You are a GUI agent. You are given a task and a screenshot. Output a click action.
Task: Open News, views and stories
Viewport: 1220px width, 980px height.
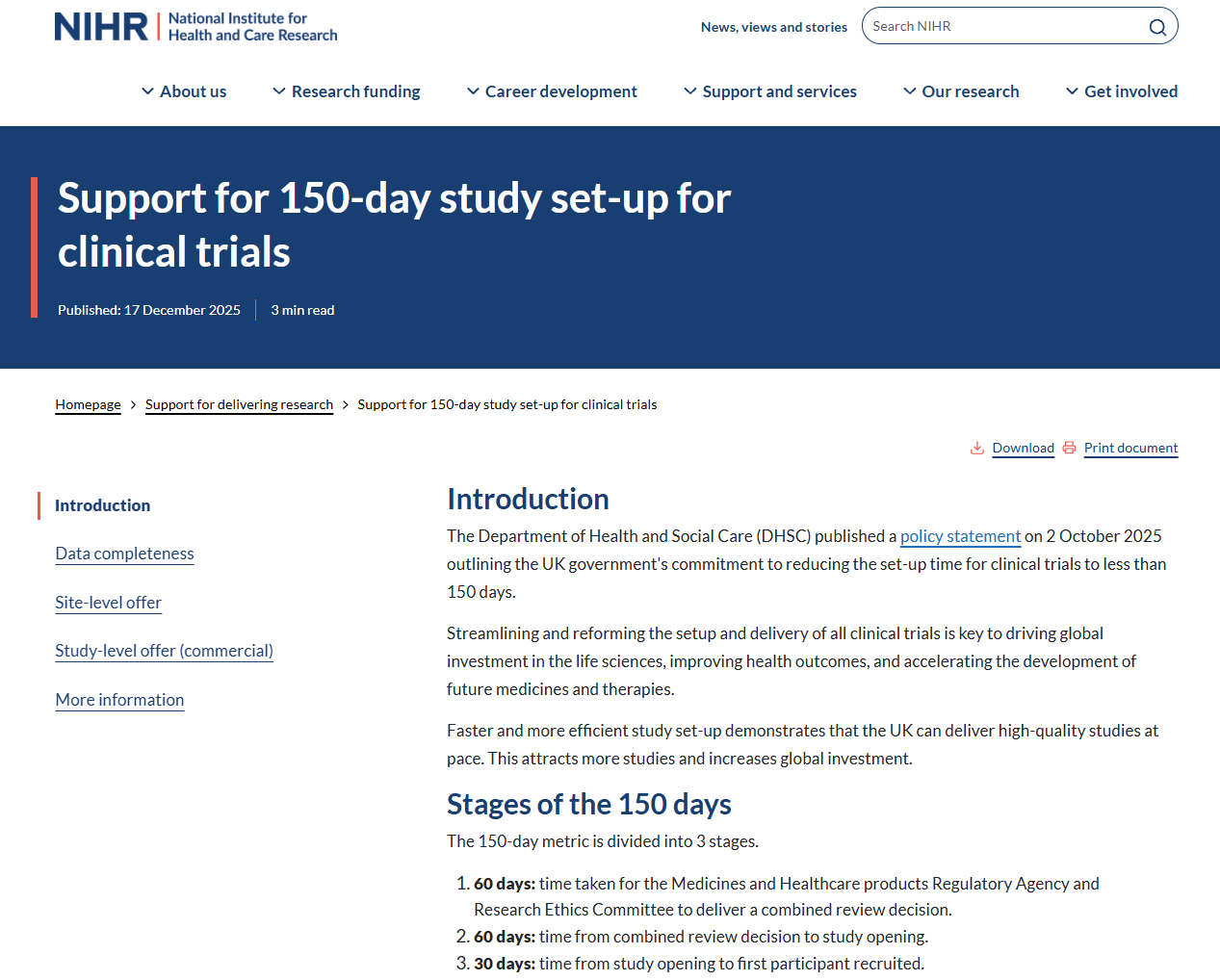(x=773, y=27)
